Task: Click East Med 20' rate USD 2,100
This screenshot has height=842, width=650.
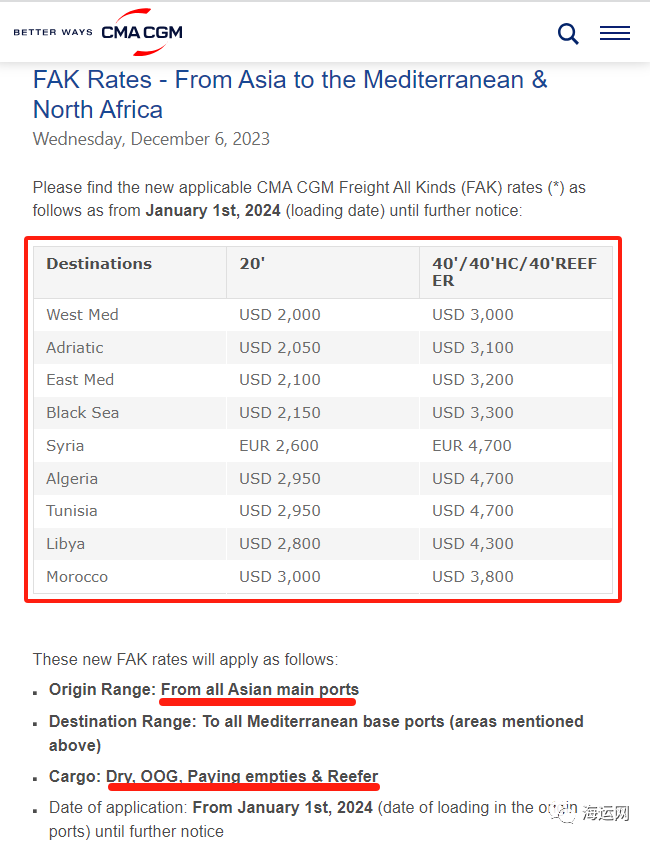Action: 279,380
